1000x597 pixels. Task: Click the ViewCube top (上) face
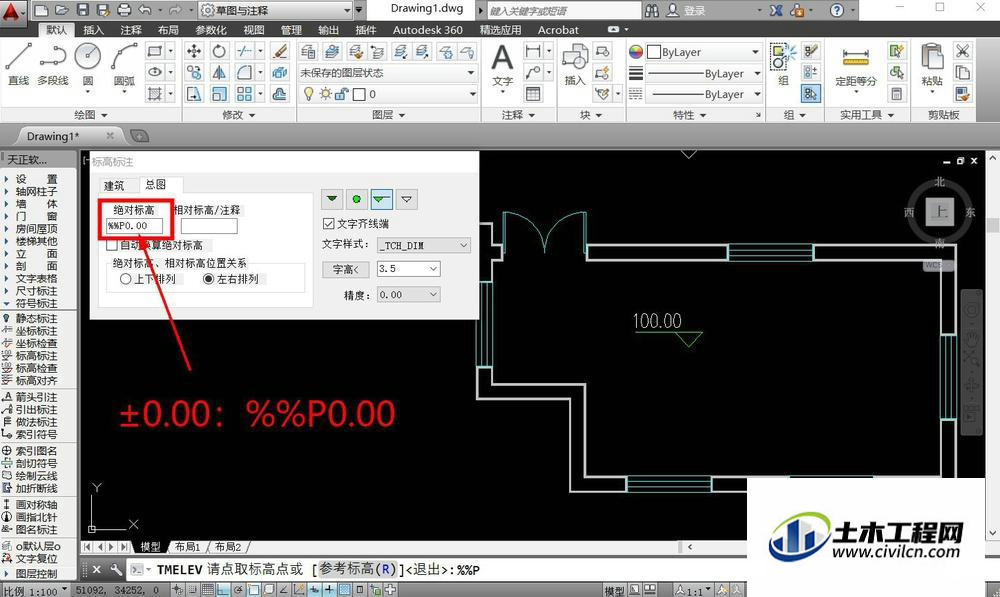939,212
